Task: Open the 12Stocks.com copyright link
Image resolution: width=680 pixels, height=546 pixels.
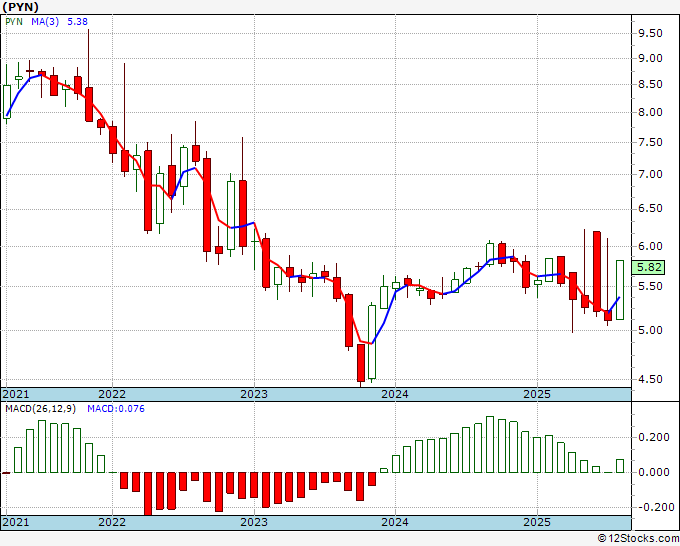Action: 638,539
